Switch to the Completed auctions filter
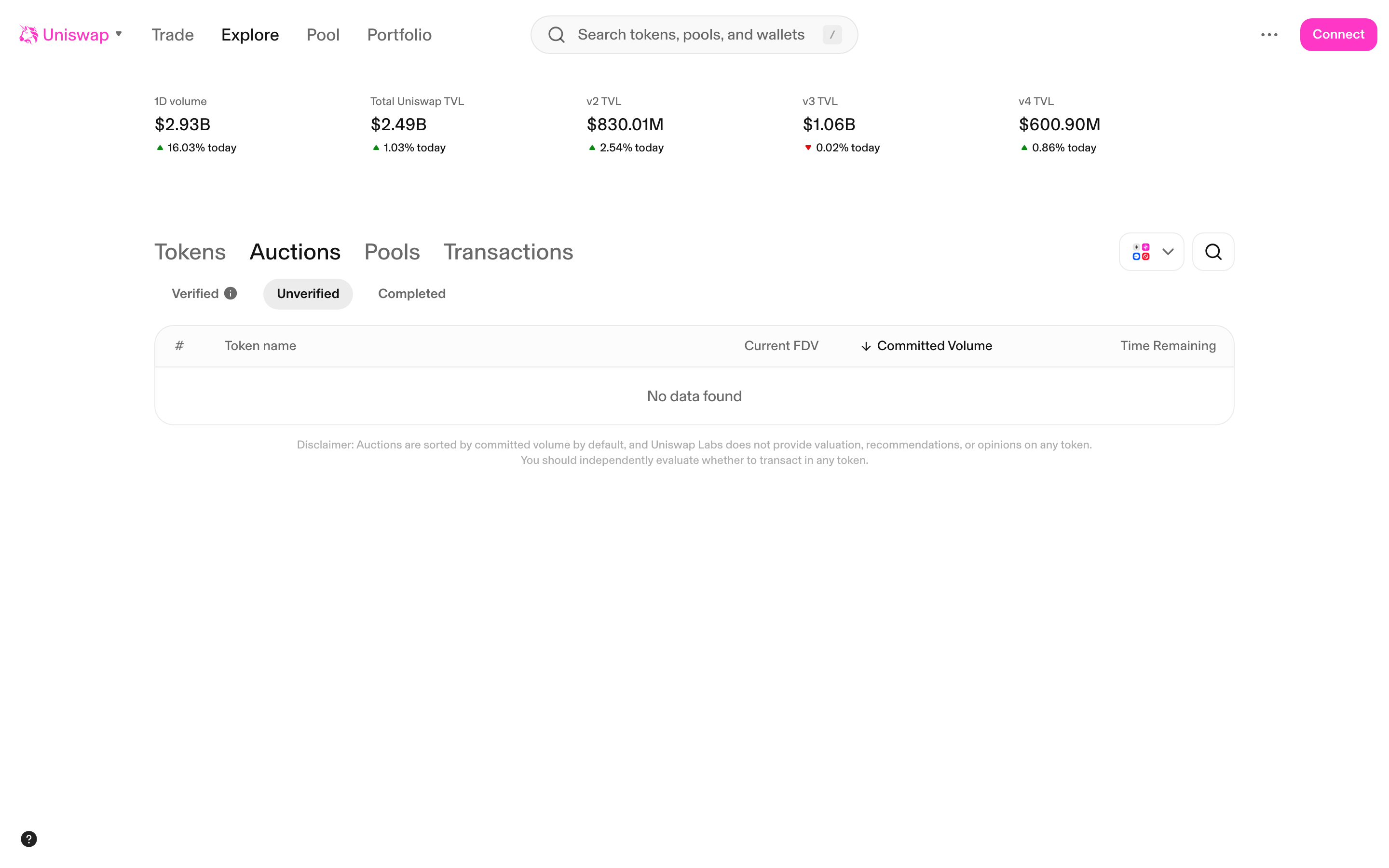The height and width of the screenshot is (868, 1389). (411, 293)
